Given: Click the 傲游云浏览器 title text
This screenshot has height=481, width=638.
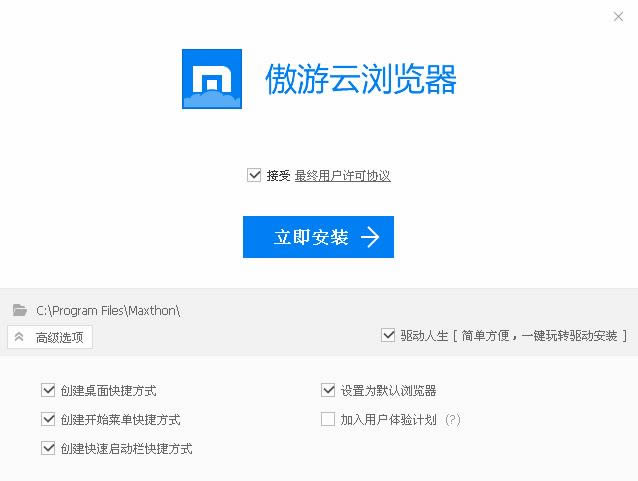Looking at the screenshot, I should (361, 79).
